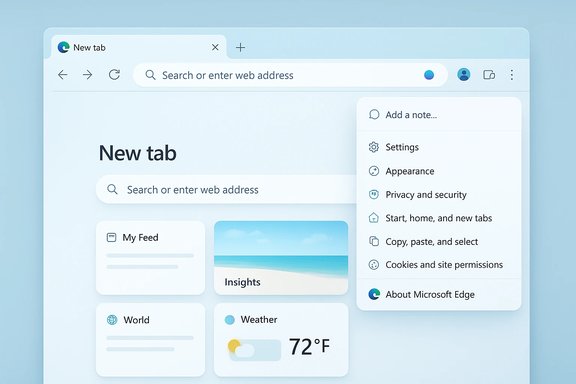The height and width of the screenshot is (384, 576).
Task: Open the tab actions icon beside the profile
Action: [x=489, y=75]
